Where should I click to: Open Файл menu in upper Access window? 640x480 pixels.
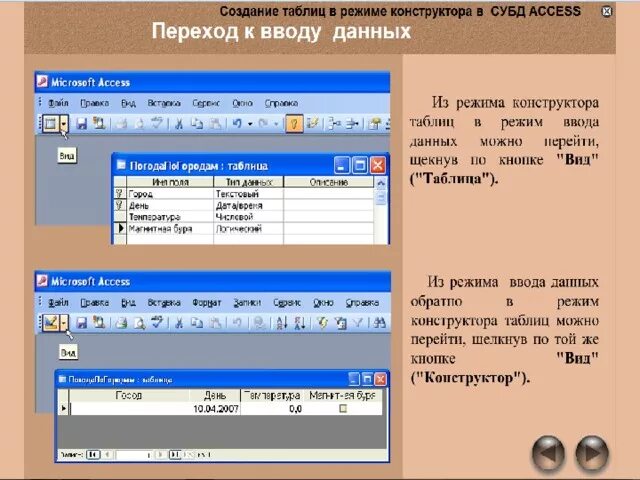click(x=58, y=103)
